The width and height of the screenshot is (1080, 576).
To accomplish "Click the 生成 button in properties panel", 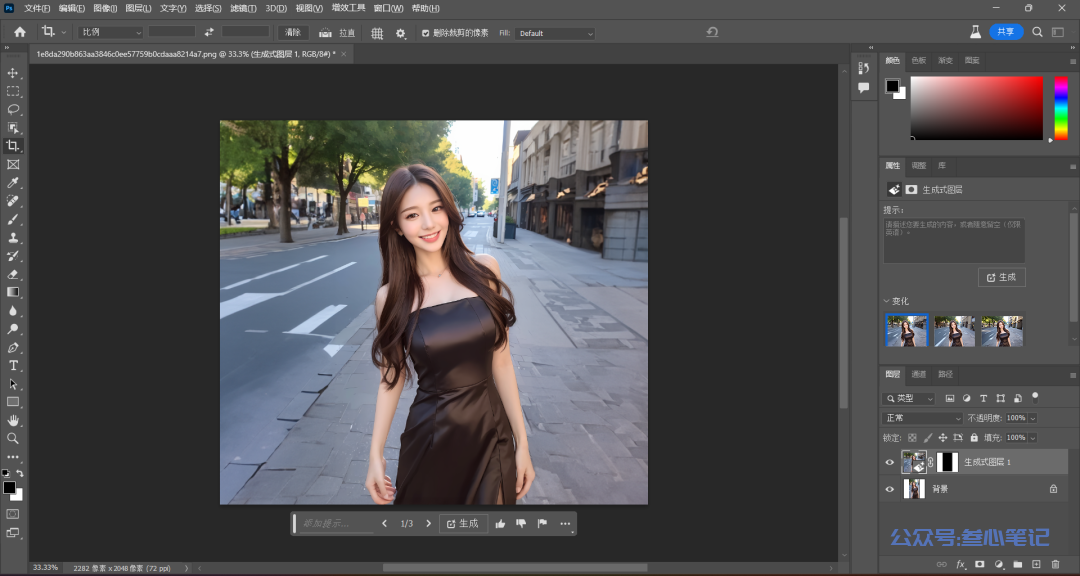I will [x=1001, y=277].
